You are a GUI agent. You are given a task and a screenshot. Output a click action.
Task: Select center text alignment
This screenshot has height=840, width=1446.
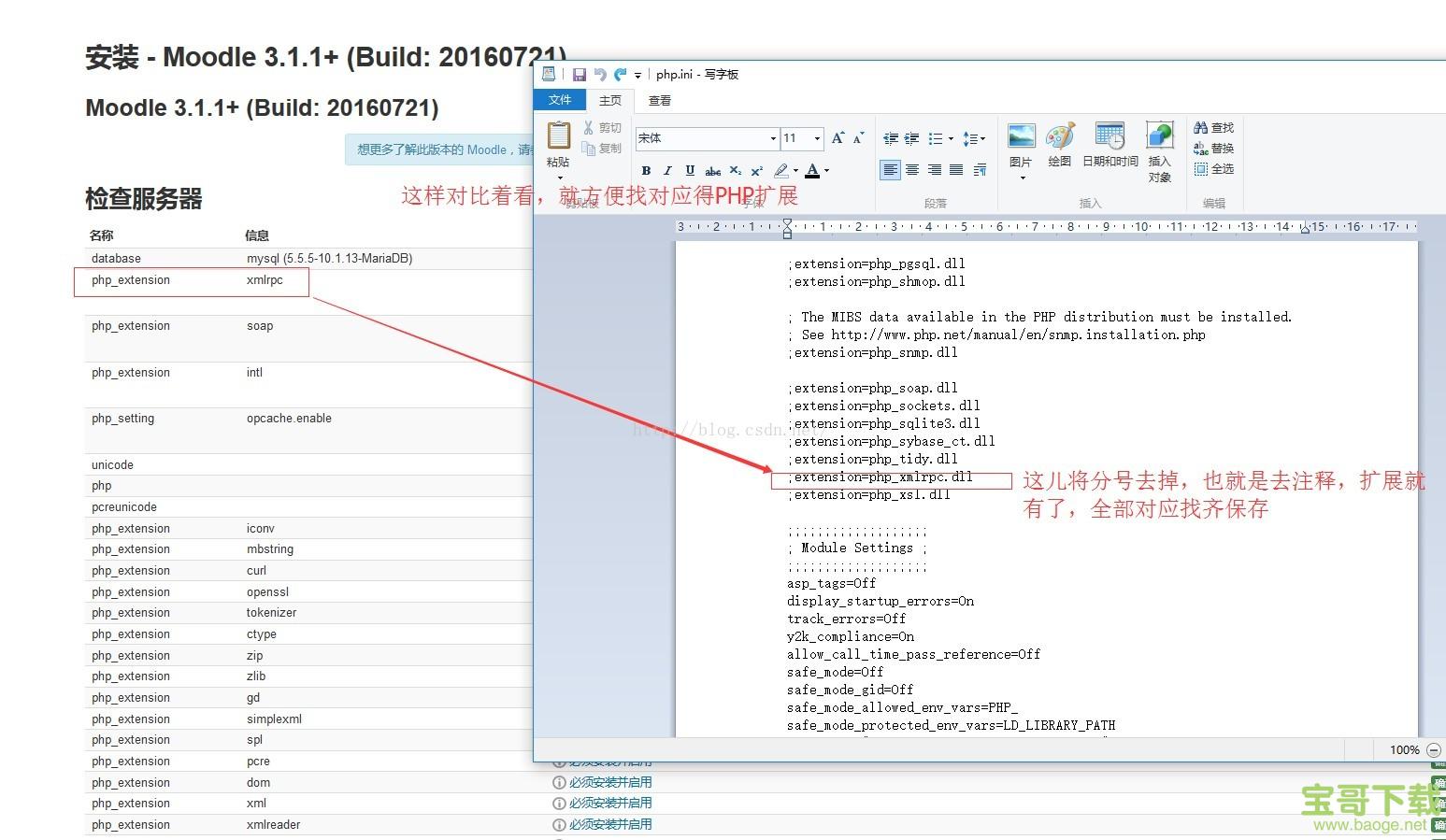coord(912,169)
